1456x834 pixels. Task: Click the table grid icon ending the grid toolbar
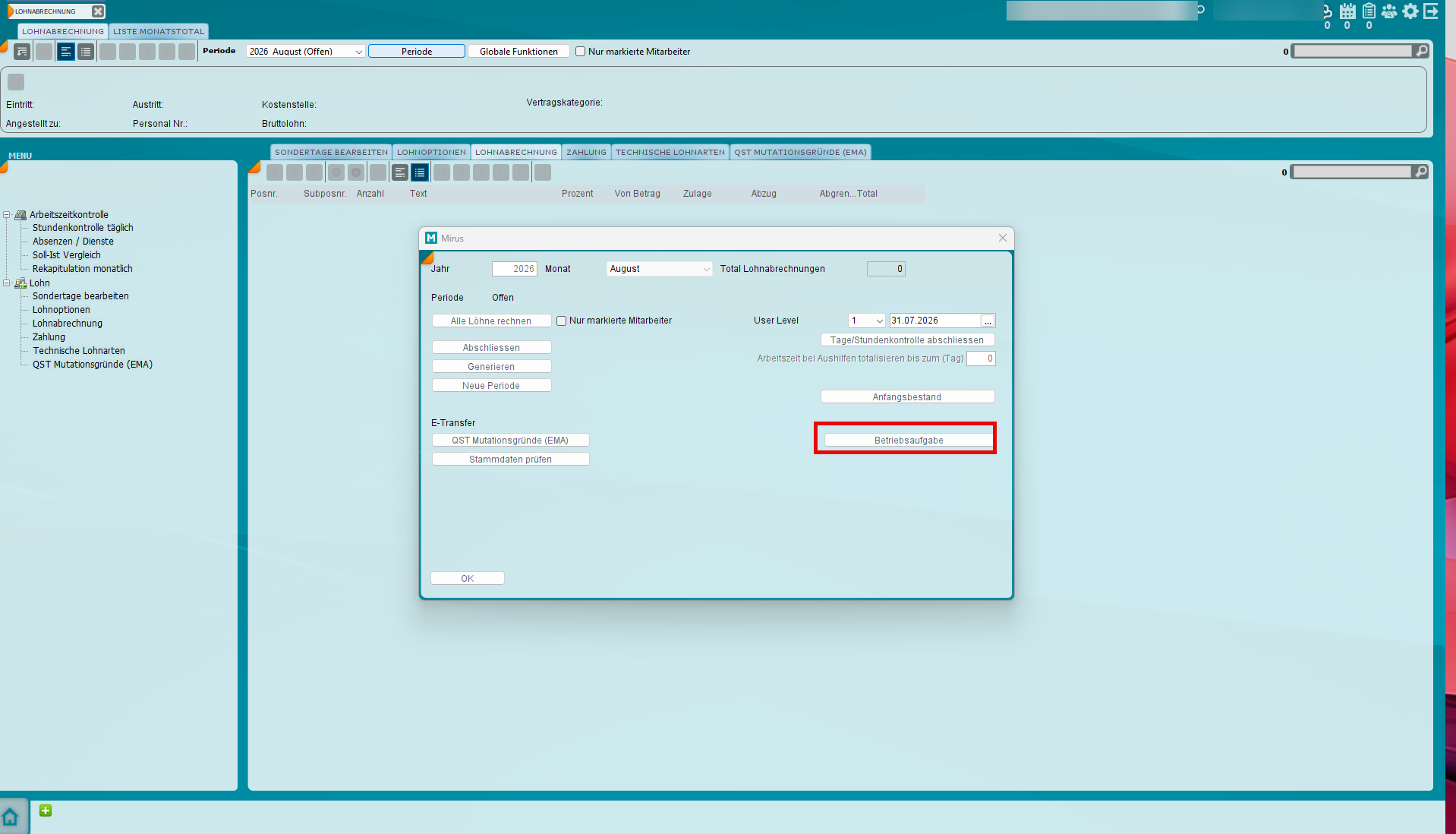point(543,172)
